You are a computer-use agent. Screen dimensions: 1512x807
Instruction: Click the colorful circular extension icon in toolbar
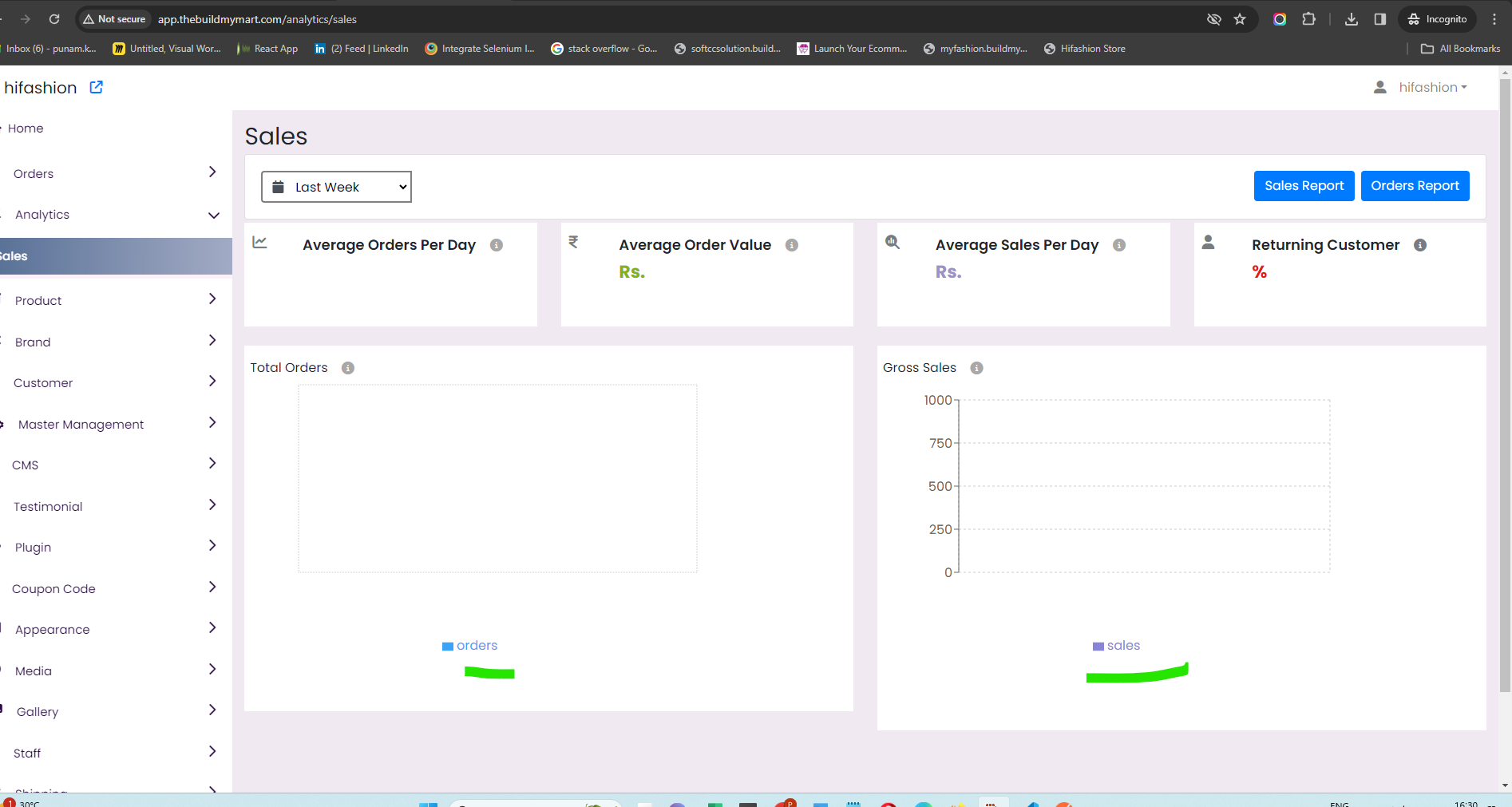[1280, 19]
